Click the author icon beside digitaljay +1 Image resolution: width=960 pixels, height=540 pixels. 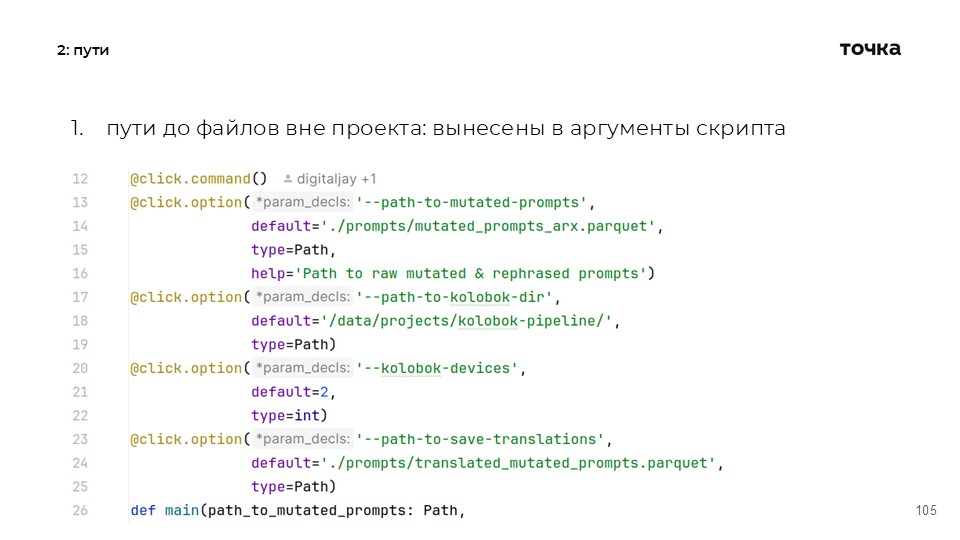[x=287, y=179]
